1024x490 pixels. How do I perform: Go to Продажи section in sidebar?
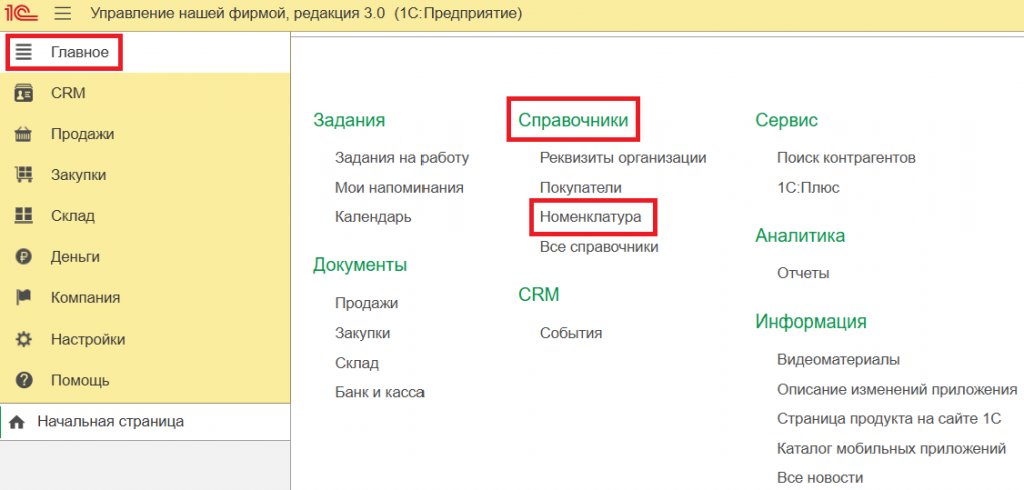coord(145,135)
